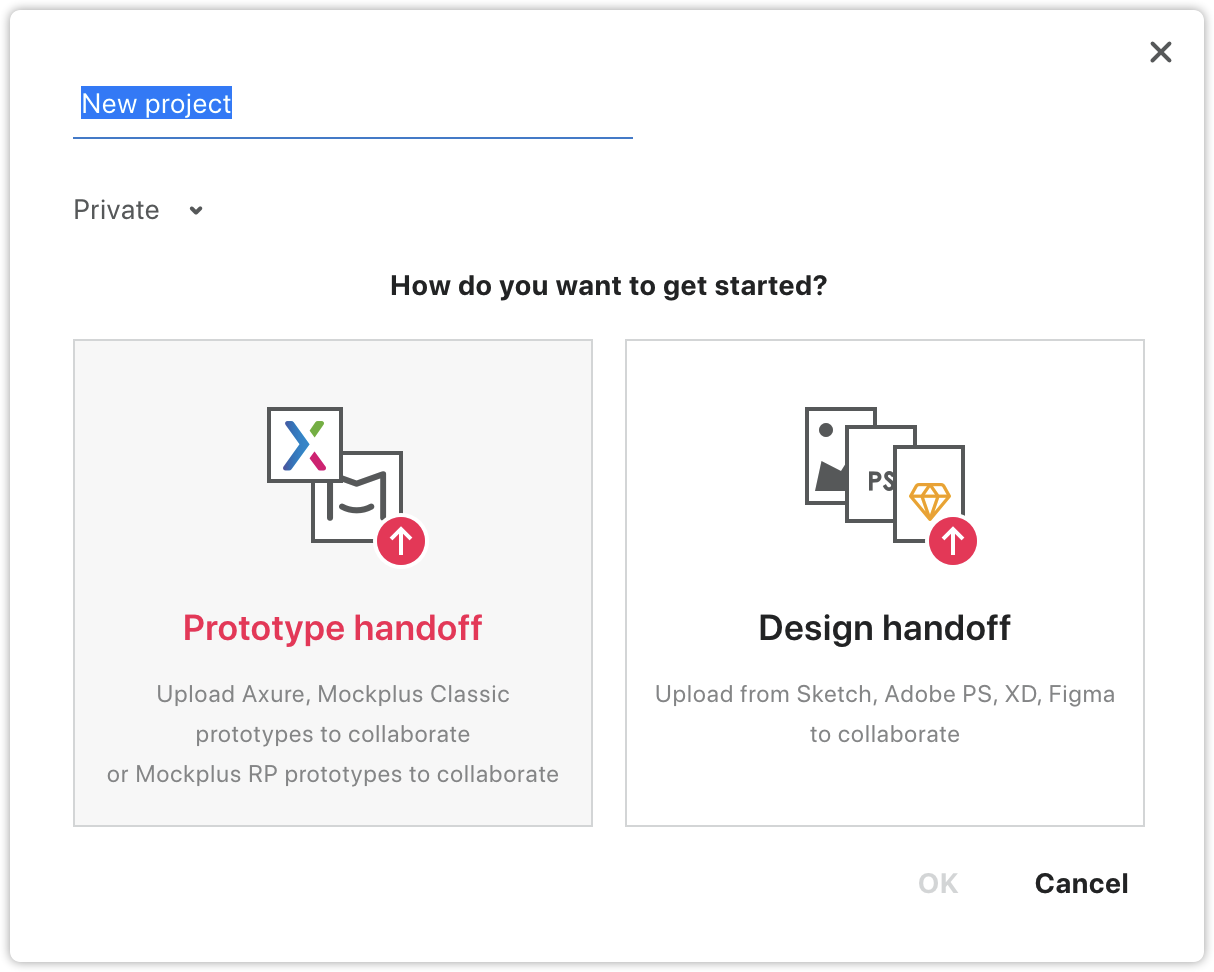Open the Private privacy dropdown label
The image size is (1214, 972).
point(117,210)
